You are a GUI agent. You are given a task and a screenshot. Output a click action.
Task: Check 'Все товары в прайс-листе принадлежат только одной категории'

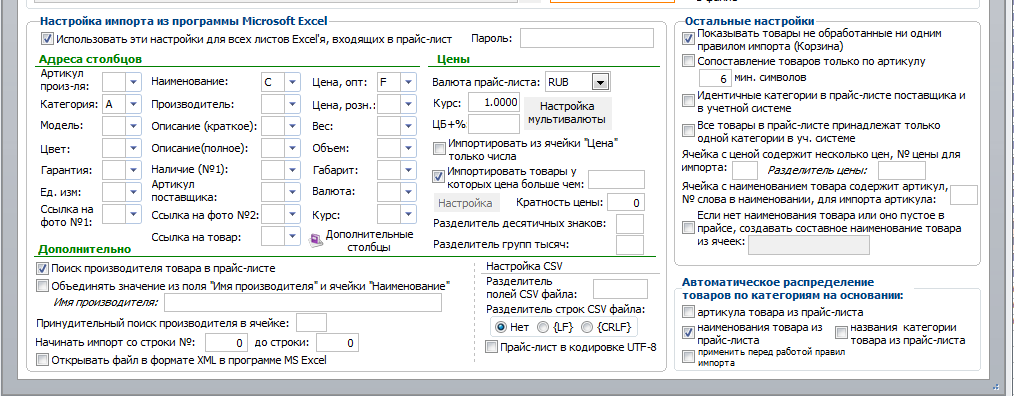pyautogui.click(x=689, y=131)
